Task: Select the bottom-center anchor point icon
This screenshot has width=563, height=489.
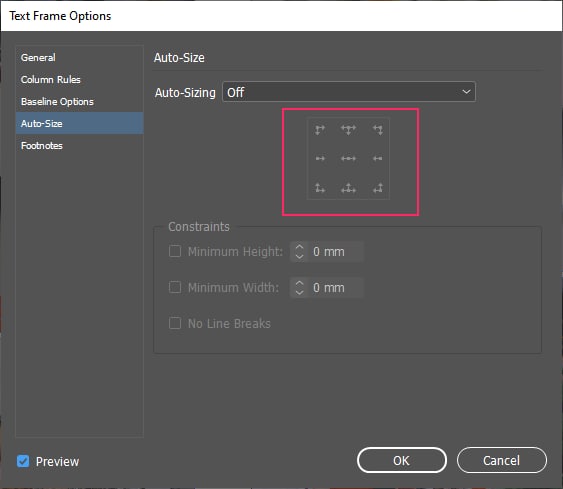Action: 348,188
